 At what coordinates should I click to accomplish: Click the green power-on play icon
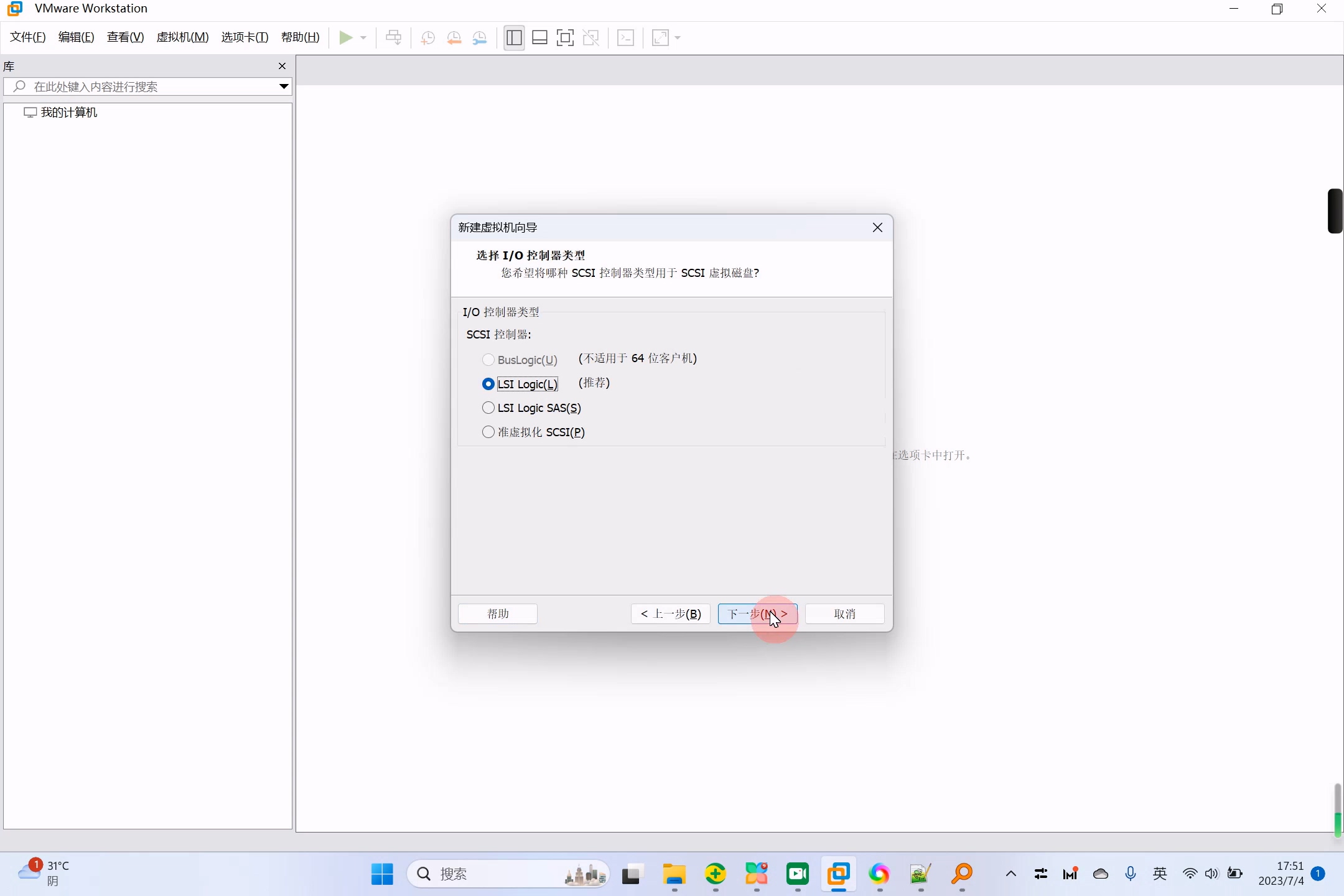[345, 38]
